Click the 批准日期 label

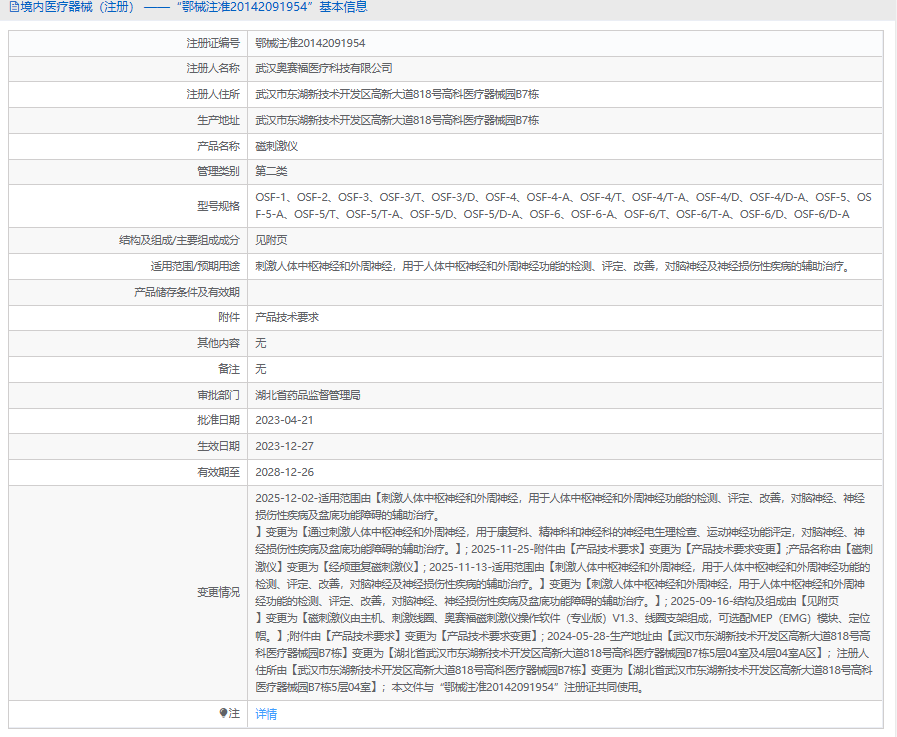click(219, 420)
